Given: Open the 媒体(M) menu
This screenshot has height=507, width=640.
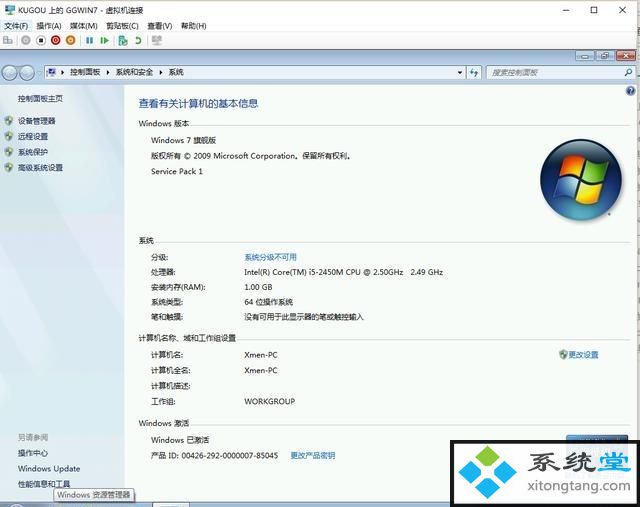Looking at the screenshot, I should coord(84,26).
